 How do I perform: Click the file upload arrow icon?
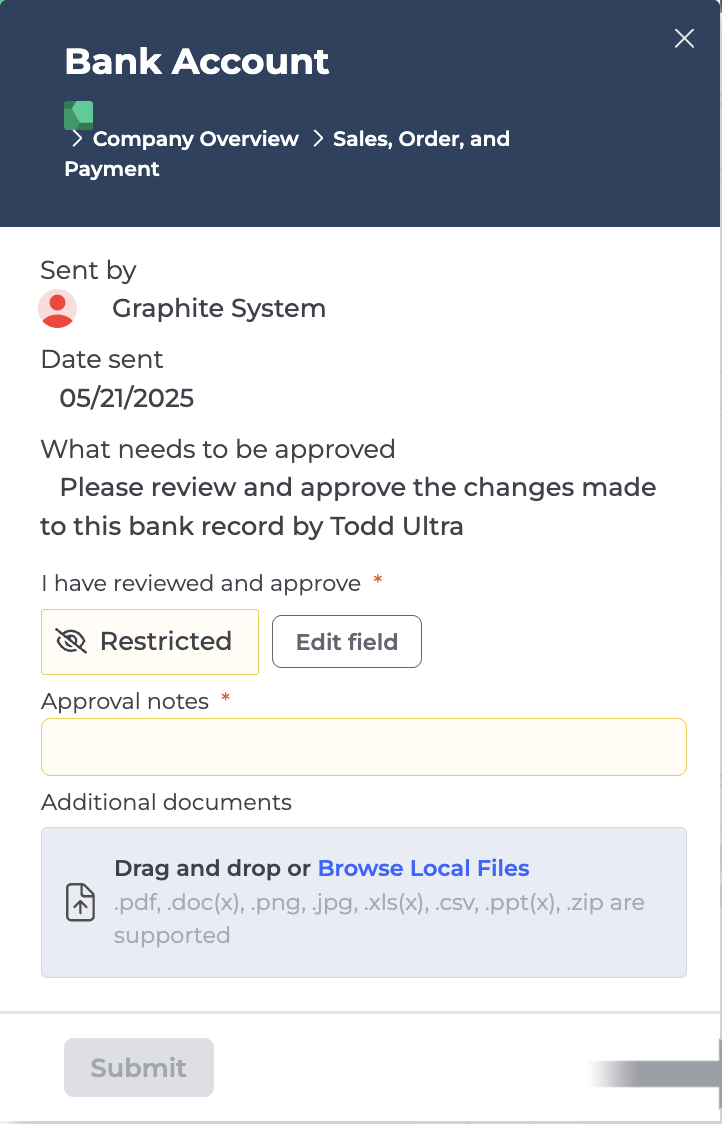click(x=80, y=902)
